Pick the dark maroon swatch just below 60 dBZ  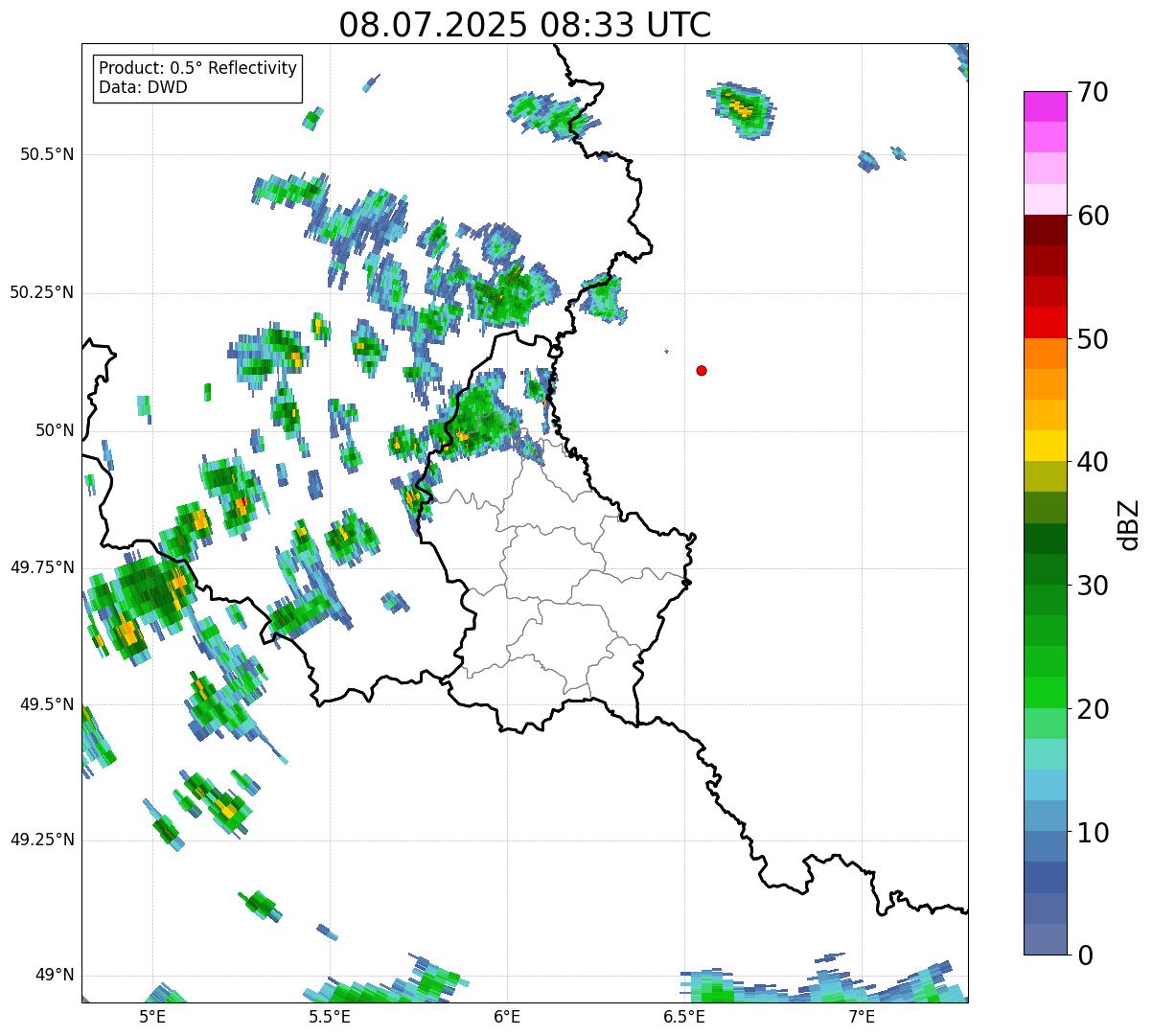pyautogui.click(x=1046, y=230)
